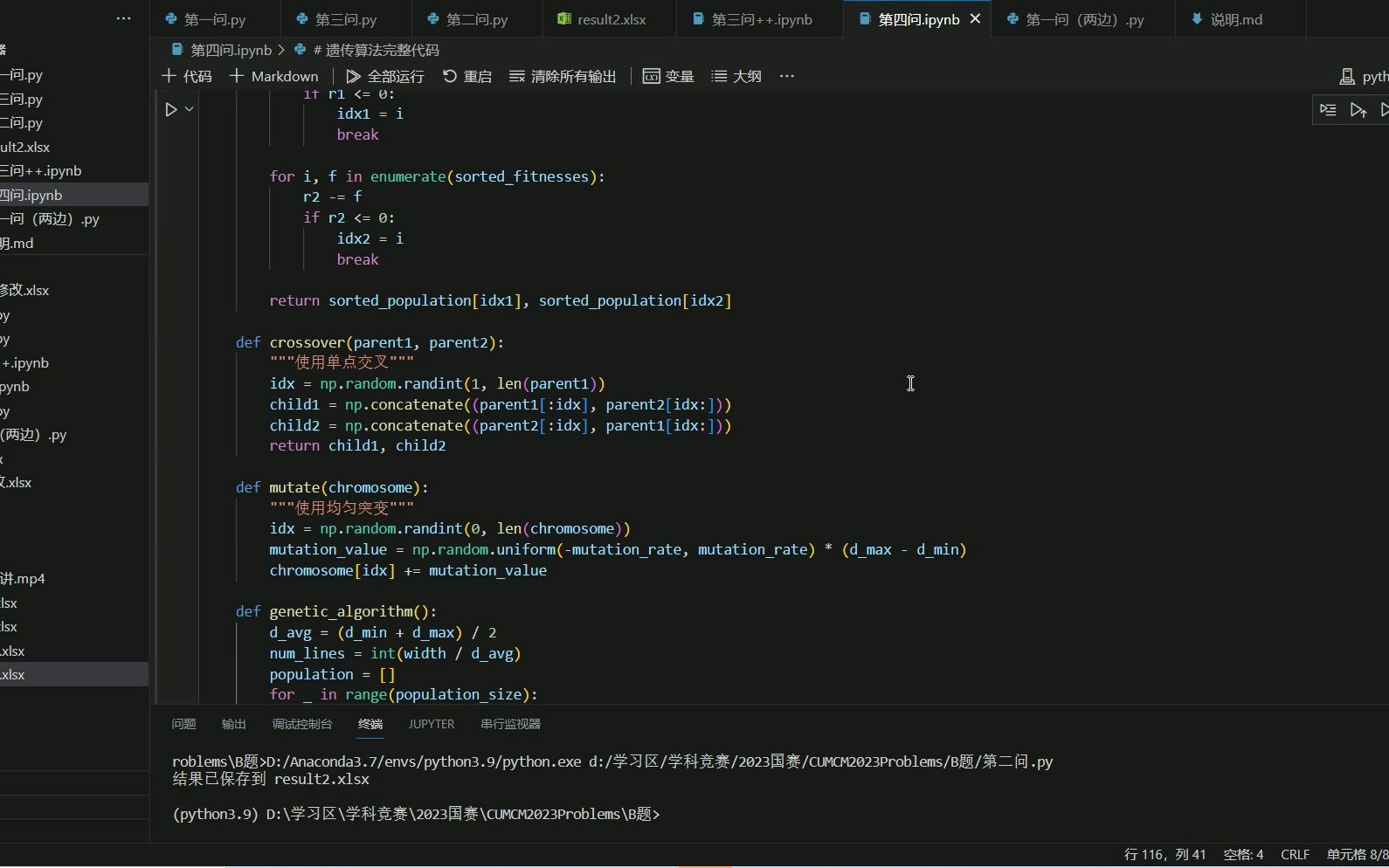Clear all outputs with 清除所有输出
The width and height of the screenshot is (1389, 868).
pyautogui.click(x=563, y=76)
